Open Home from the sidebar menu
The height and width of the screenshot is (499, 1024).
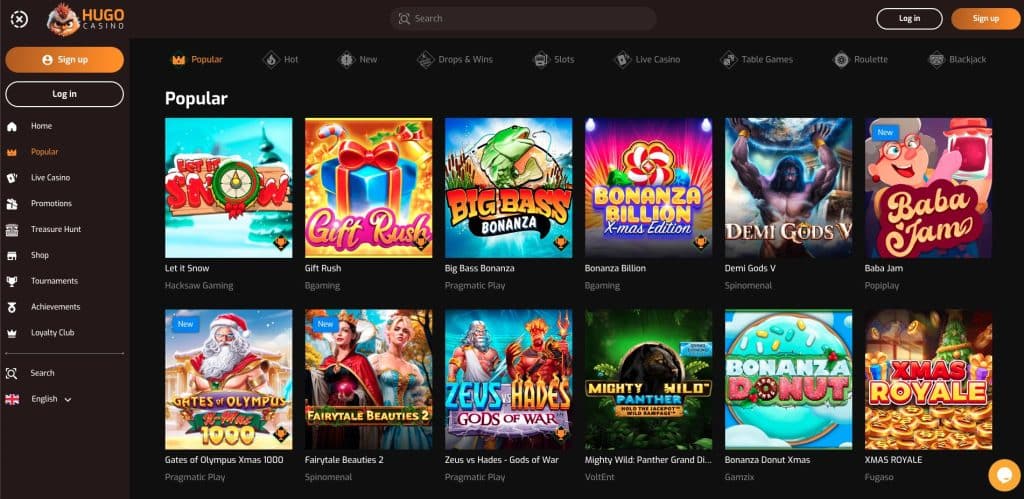[x=42, y=126]
